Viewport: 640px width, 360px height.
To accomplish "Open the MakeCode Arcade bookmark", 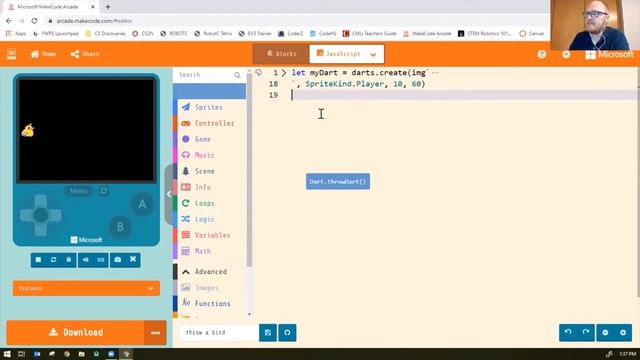I will pos(427,33).
